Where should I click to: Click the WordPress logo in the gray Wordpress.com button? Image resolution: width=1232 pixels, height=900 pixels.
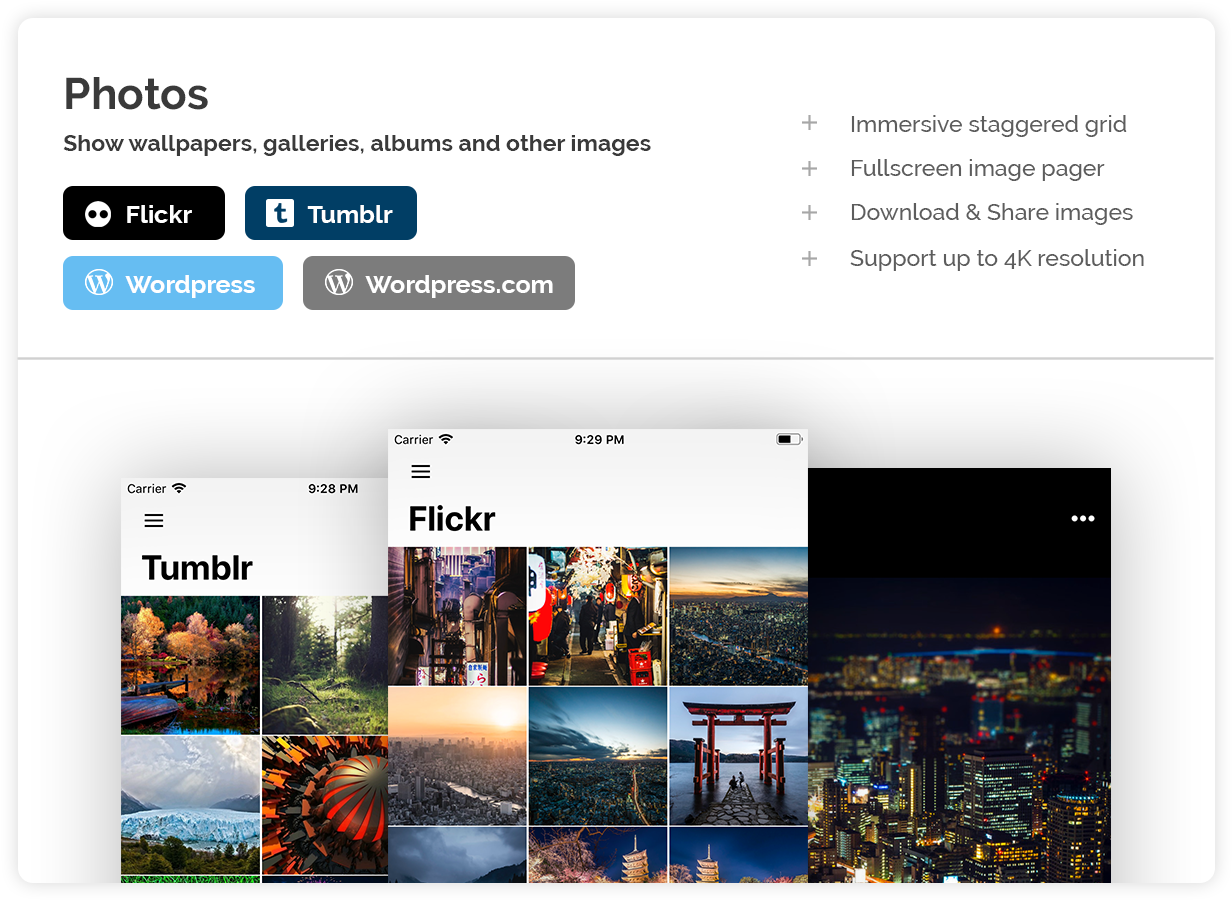(x=339, y=283)
